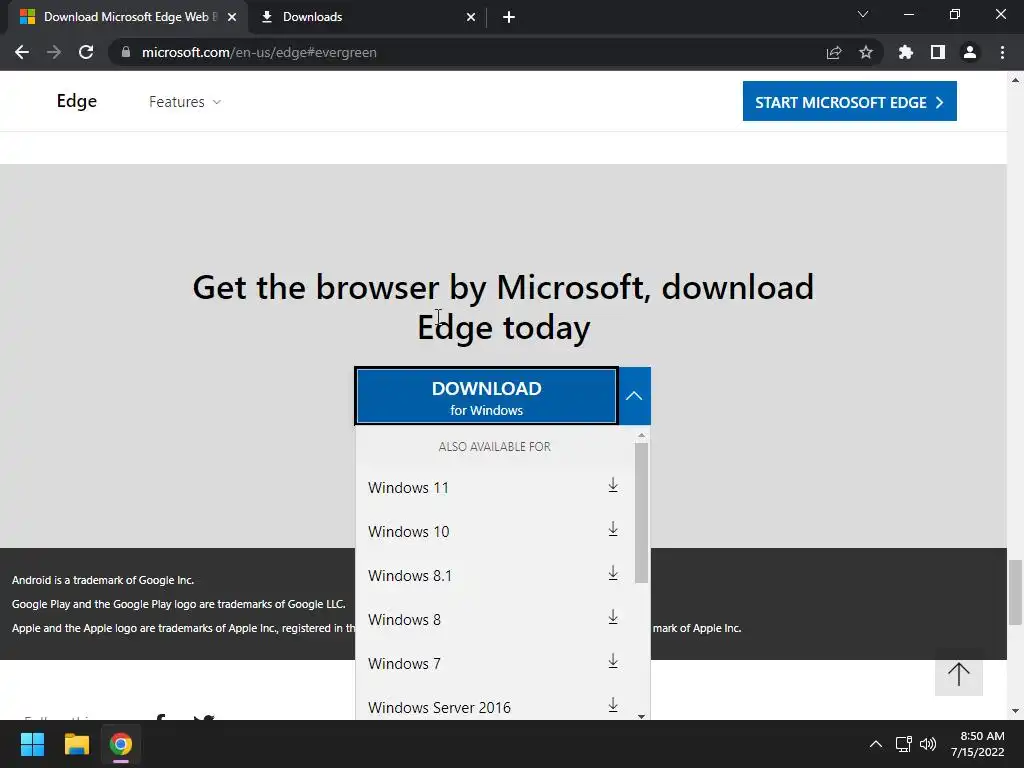Viewport: 1024px width, 768px height.
Task: Select Windows 7 from the list
Action: point(494,663)
